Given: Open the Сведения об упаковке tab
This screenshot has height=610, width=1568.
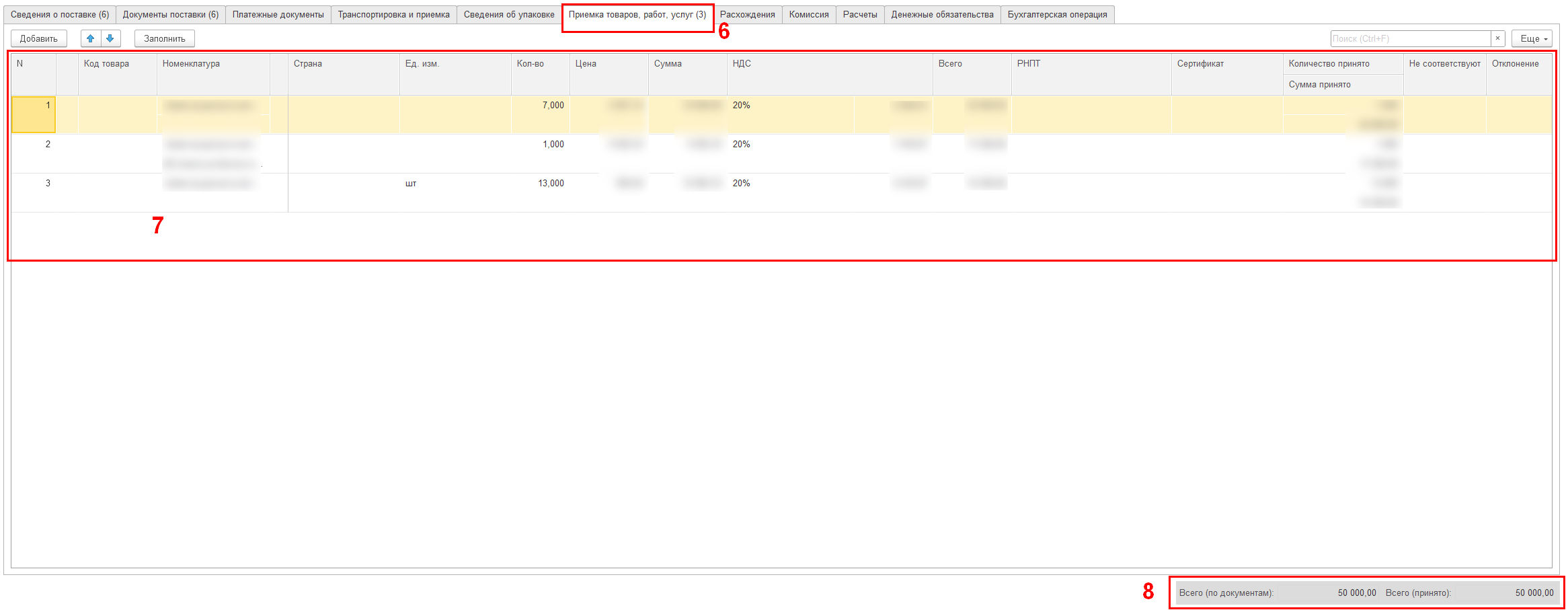Looking at the screenshot, I should tap(509, 15).
